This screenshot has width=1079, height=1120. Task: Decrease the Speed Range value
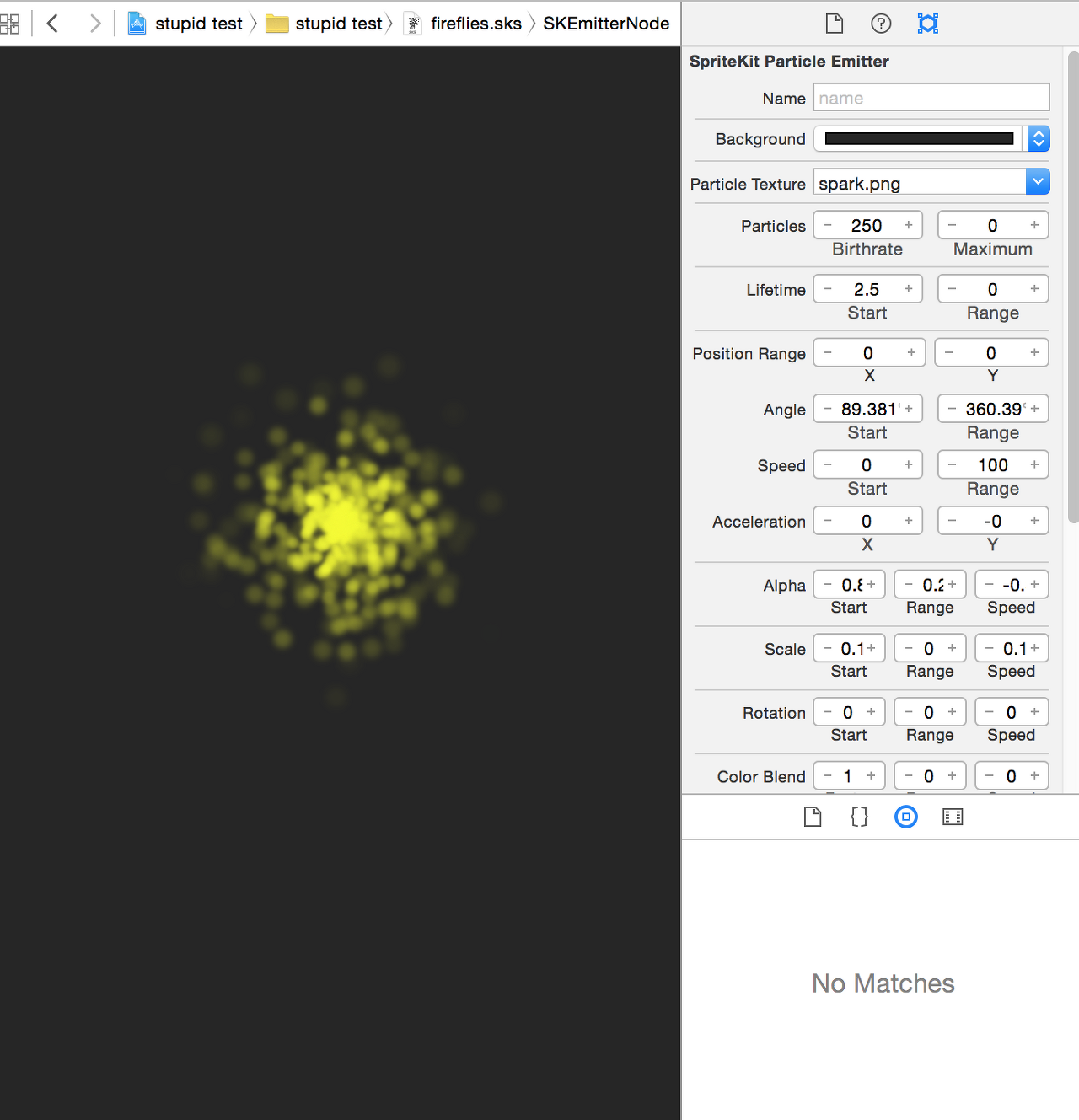coord(953,464)
